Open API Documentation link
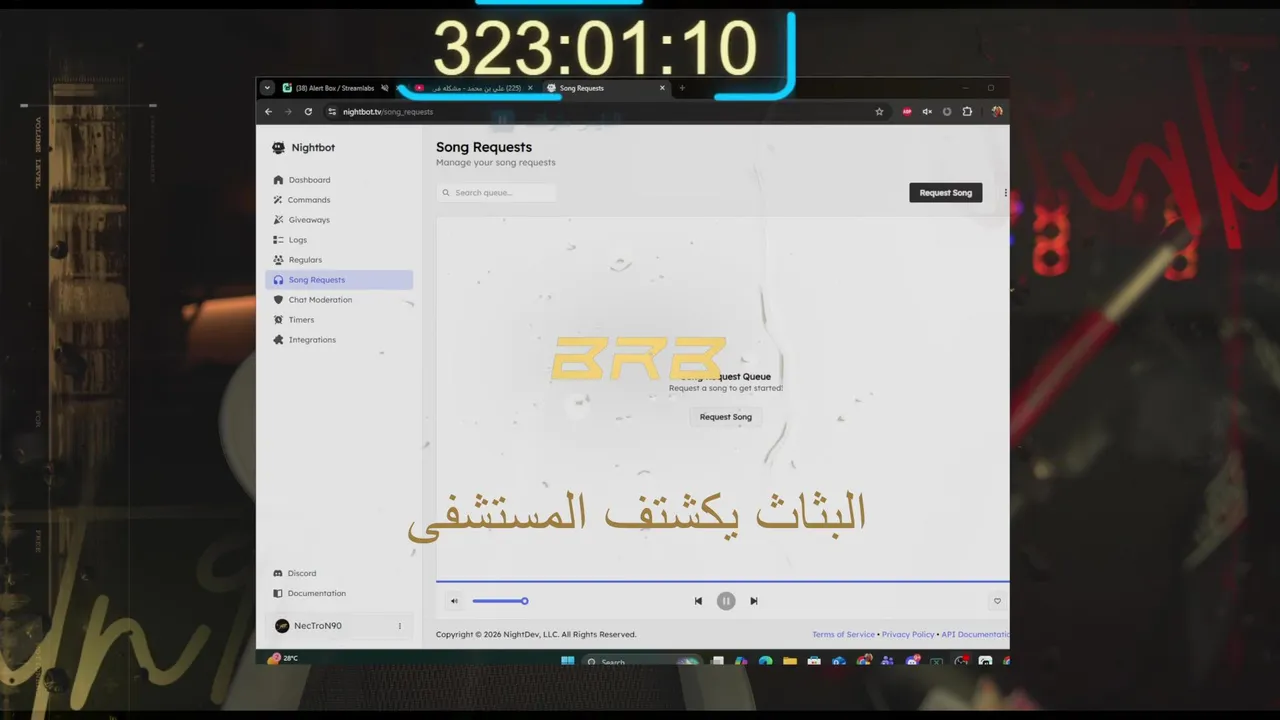1280x720 pixels. pyautogui.click(x=975, y=634)
